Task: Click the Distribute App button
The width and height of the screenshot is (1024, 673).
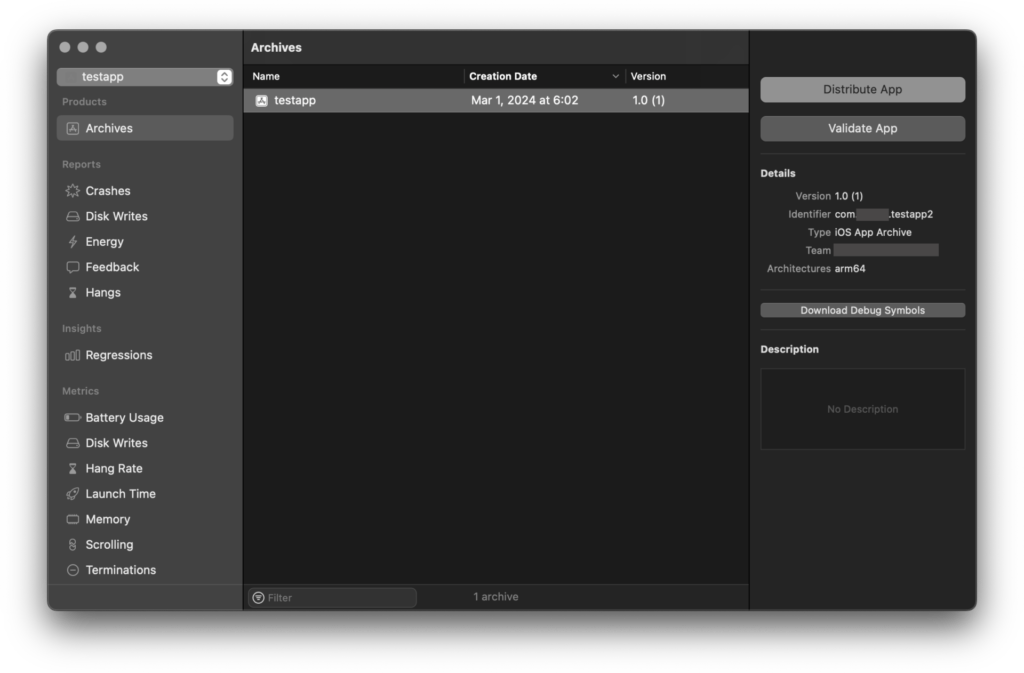Action: pos(862,90)
